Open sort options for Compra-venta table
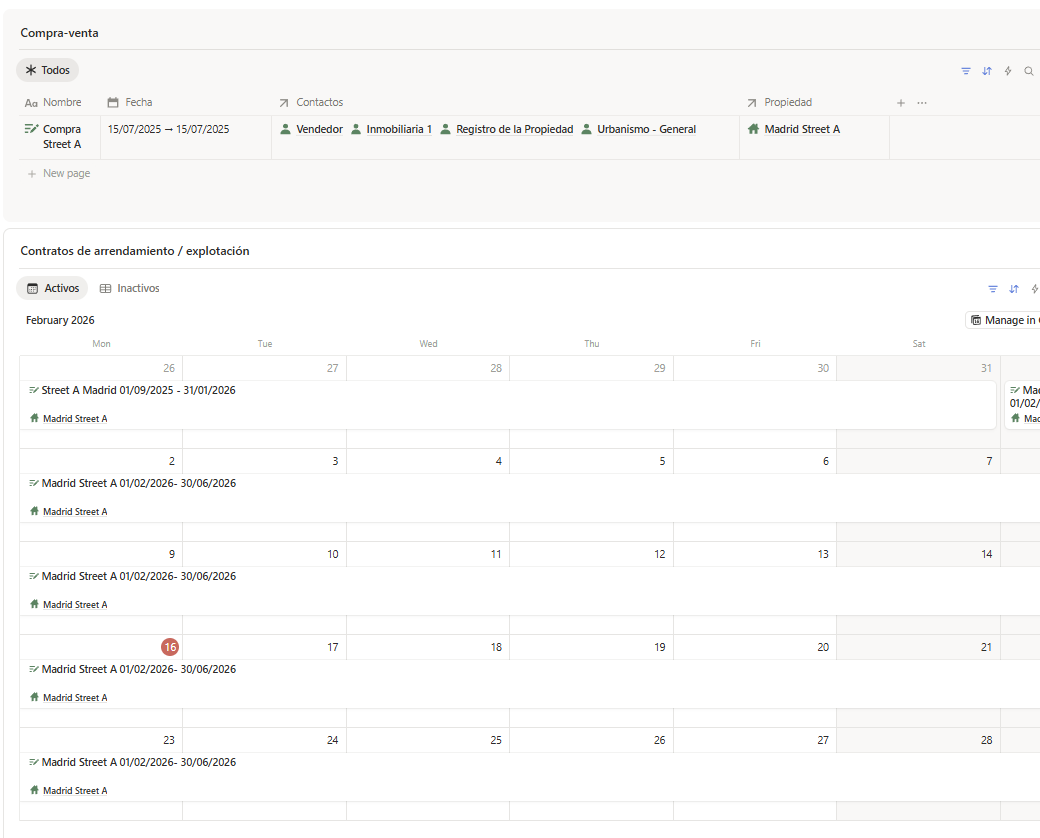This screenshot has height=838, width=1040. pyautogui.click(x=987, y=71)
